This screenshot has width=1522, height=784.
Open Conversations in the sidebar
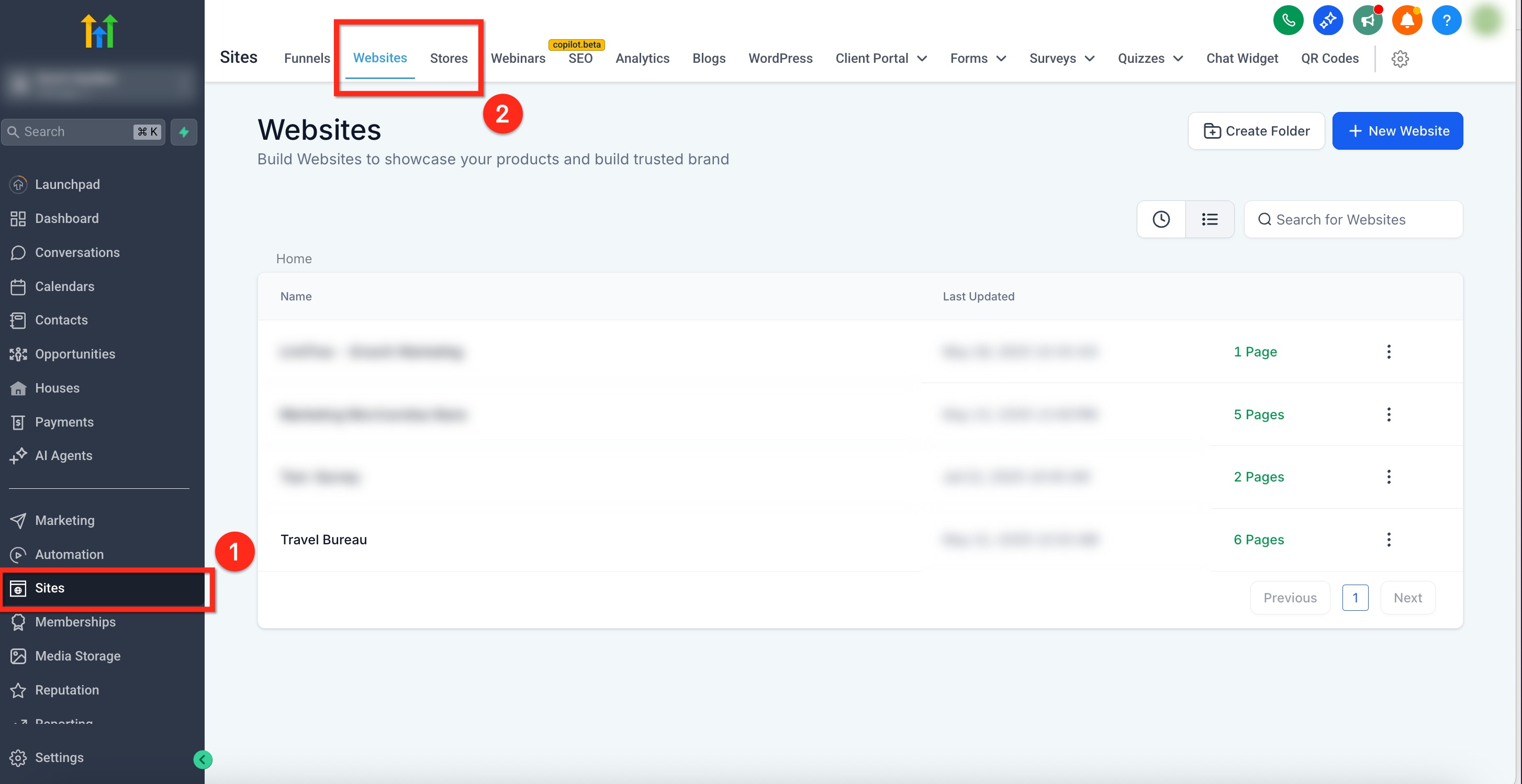[x=77, y=252]
